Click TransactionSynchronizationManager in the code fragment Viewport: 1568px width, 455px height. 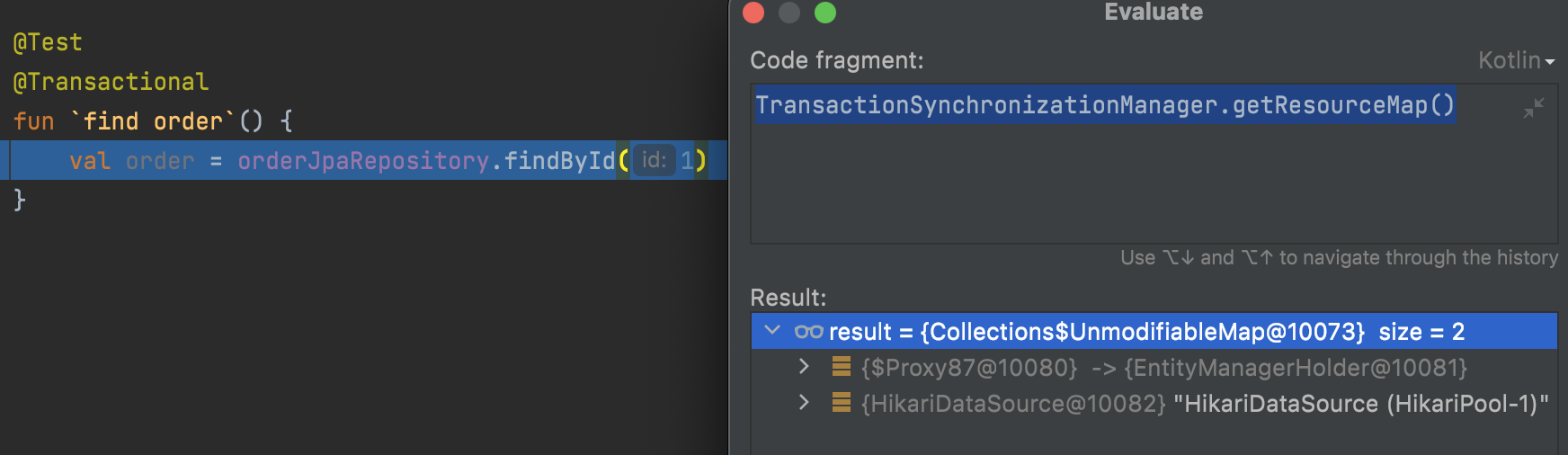tap(986, 105)
